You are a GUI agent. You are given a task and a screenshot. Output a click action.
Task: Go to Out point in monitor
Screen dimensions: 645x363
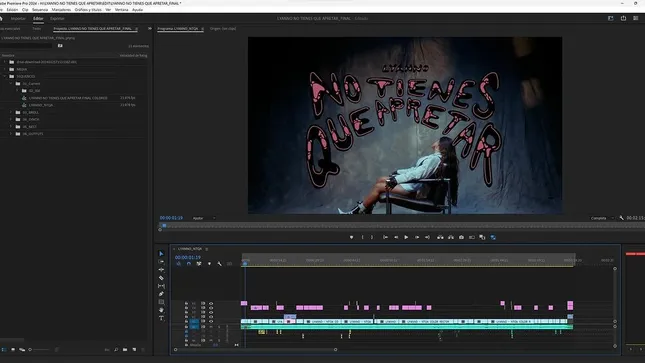point(427,237)
